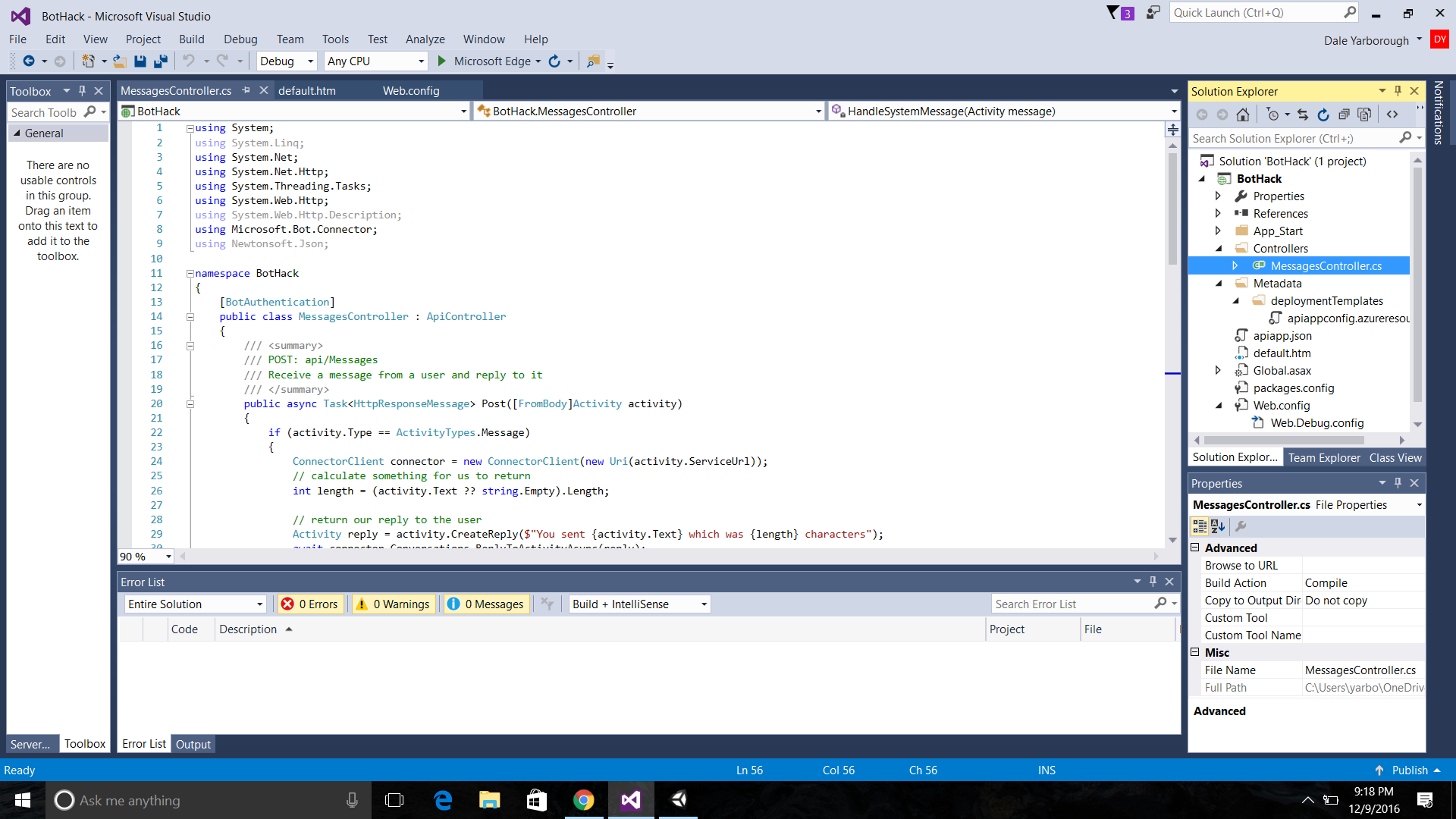
Task: Toggle the 0 Errors filter
Action: pyautogui.click(x=310, y=604)
